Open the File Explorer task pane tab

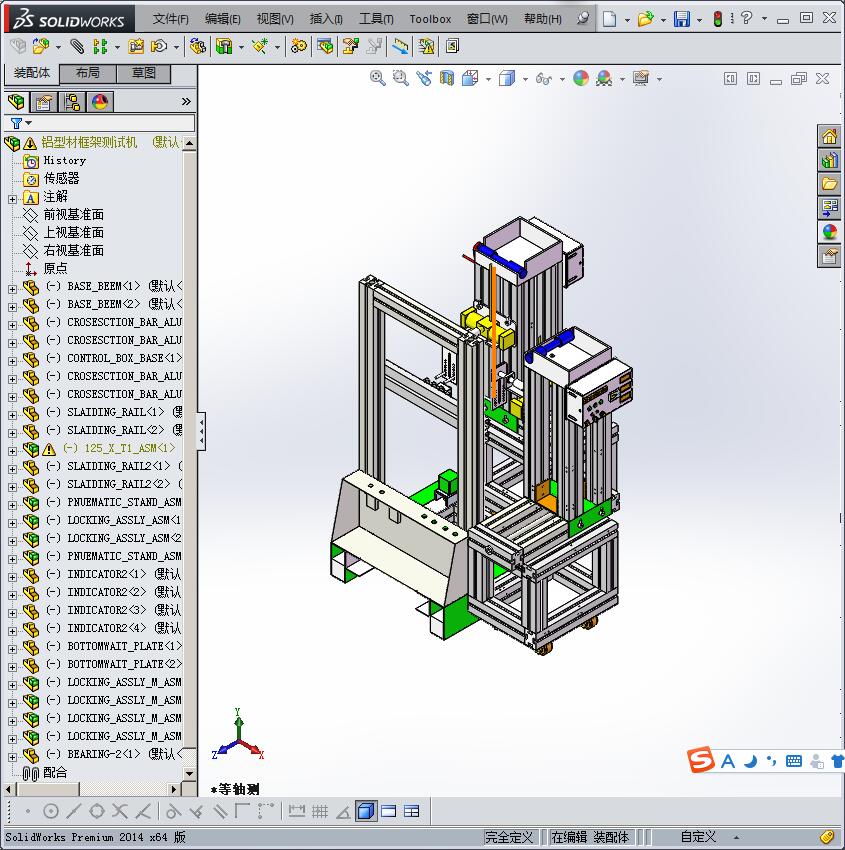829,184
